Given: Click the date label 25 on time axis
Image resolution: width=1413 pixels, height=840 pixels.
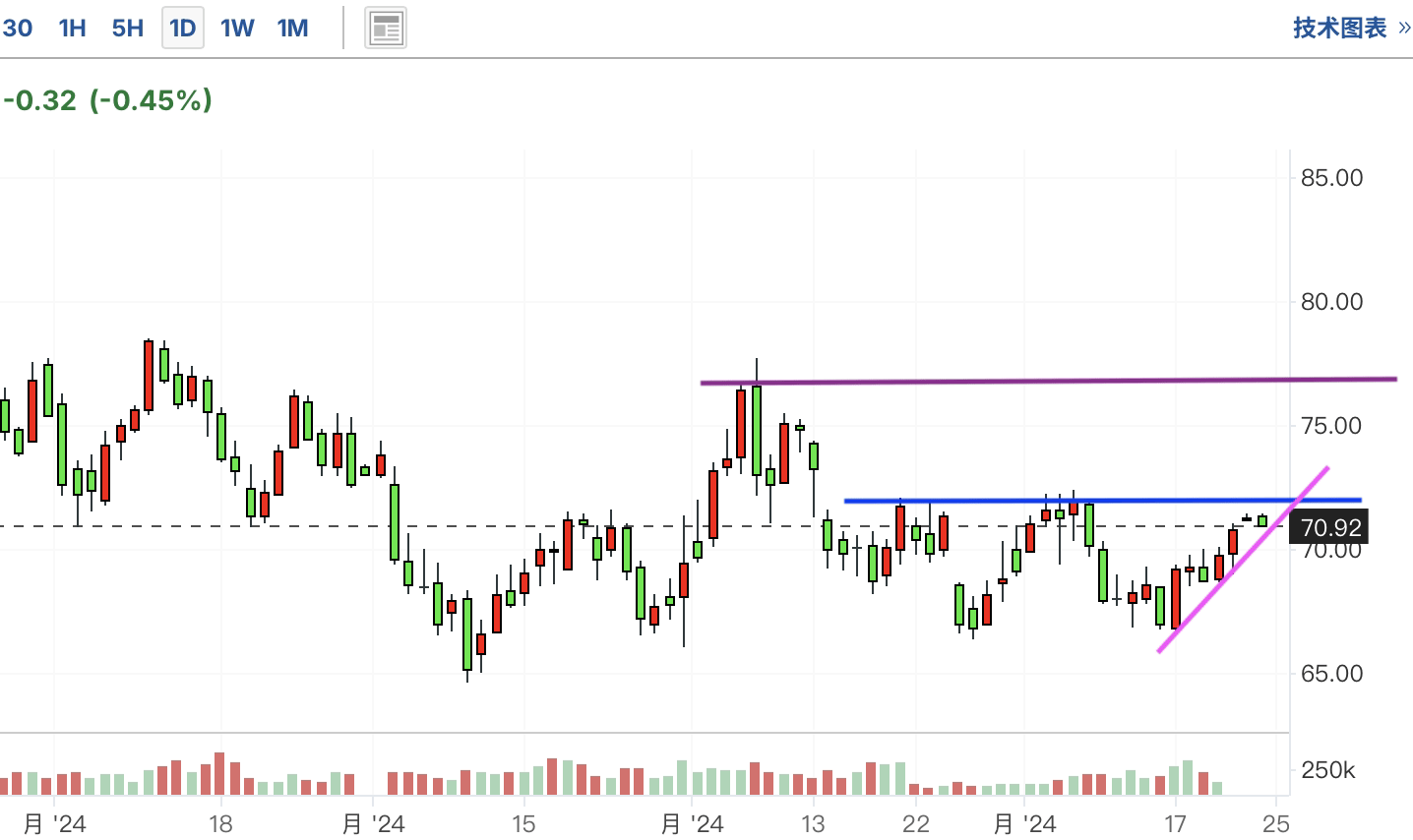Looking at the screenshot, I should coord(1276,823).
